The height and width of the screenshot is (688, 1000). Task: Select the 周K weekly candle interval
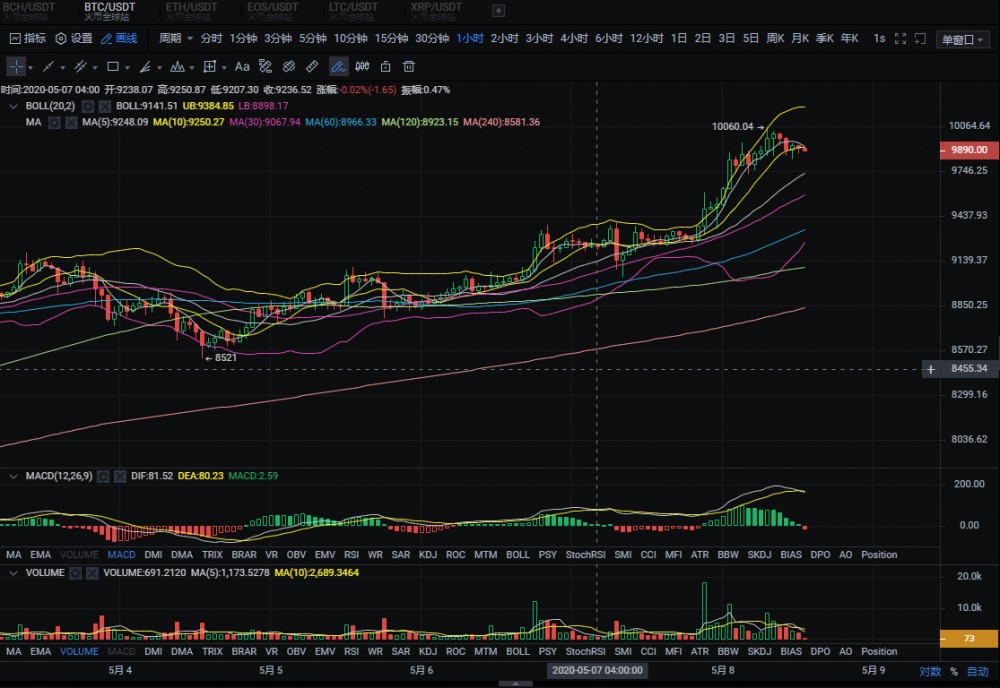pyautogui.click(x=775, y=39)
